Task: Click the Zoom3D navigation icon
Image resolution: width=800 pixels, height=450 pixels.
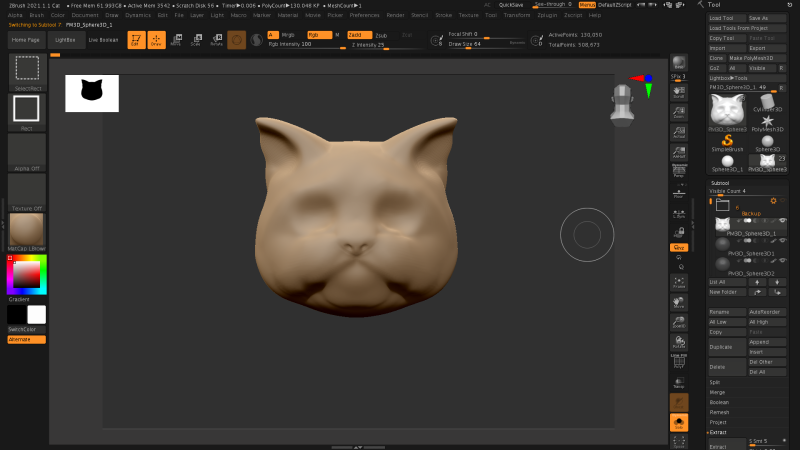Action: 679,322
